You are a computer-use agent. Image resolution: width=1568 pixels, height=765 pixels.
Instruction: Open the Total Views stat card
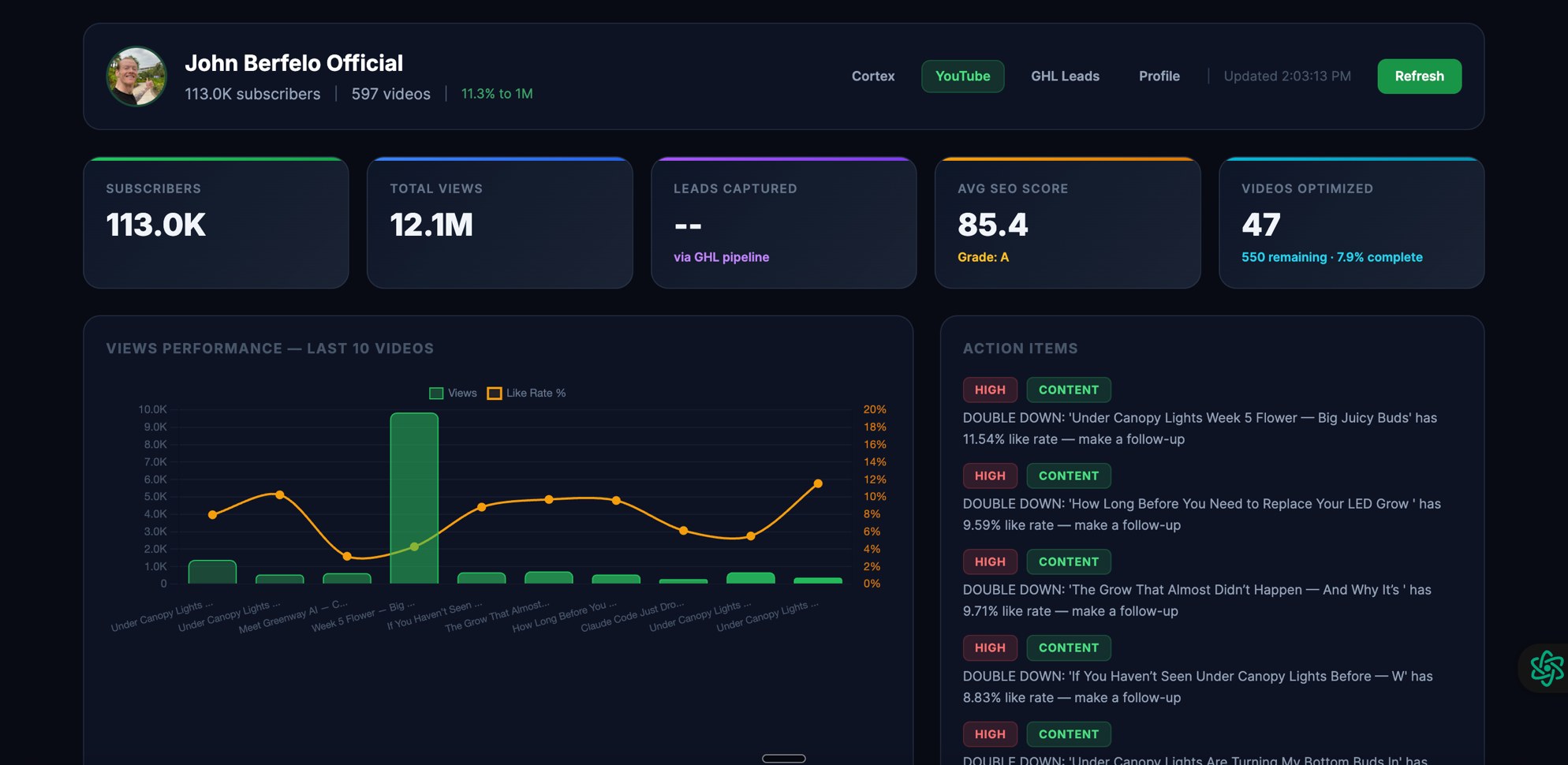[500, 223]
